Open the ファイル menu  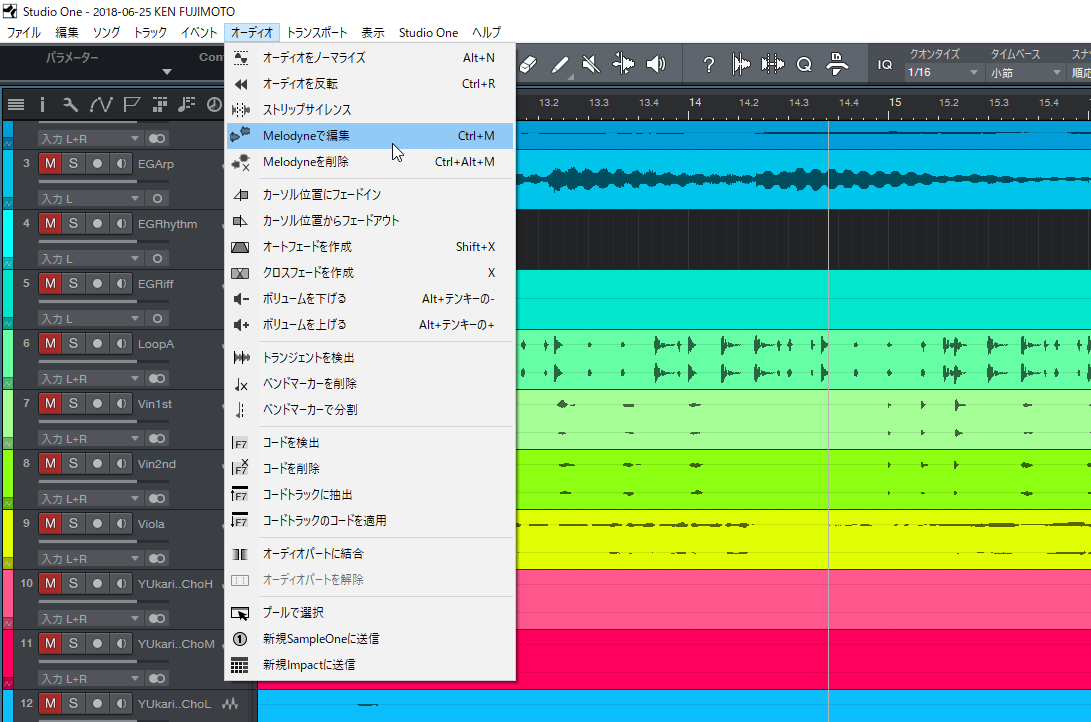click(24, 33)
